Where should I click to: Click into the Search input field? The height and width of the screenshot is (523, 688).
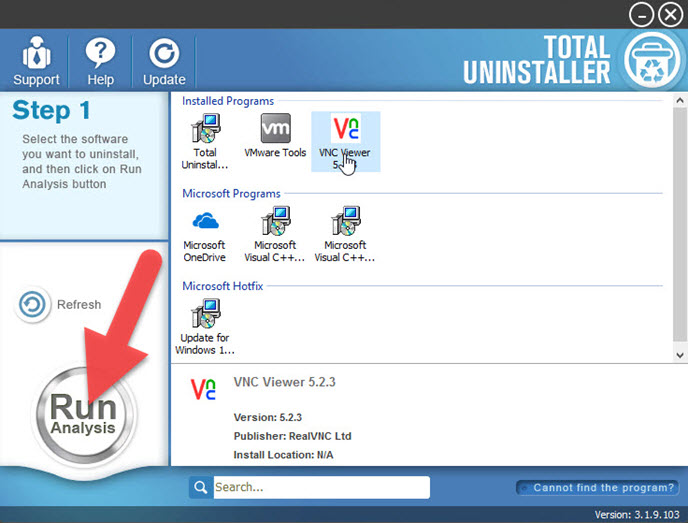[x=322, y=487]
